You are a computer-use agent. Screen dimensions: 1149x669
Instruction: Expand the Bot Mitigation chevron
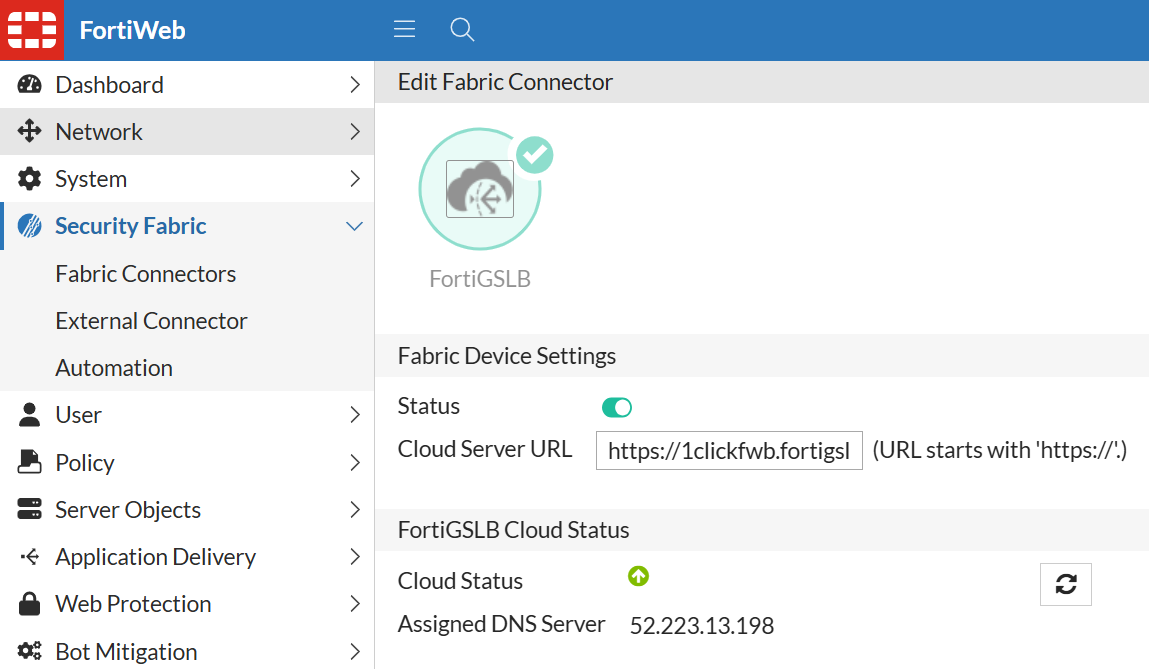pos(355,651)
